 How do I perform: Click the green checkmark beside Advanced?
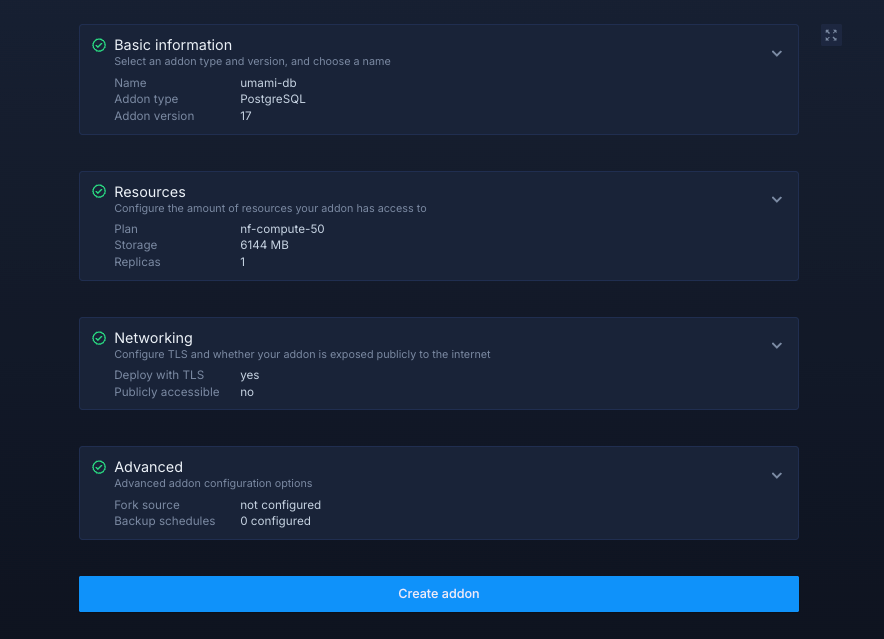coord(99,467)
